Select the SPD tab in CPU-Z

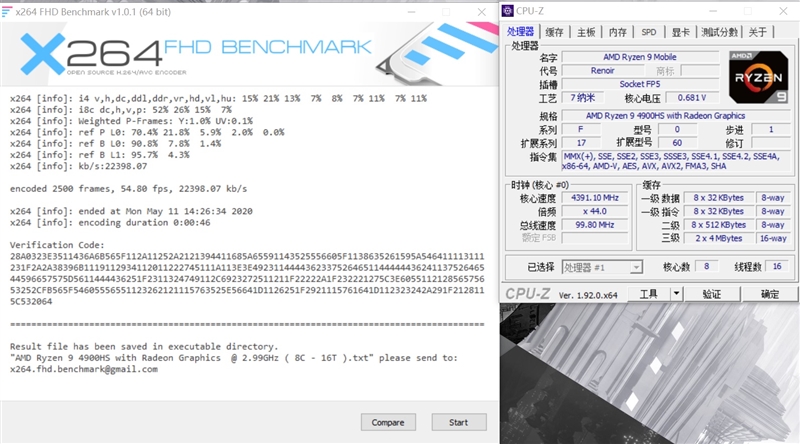649,32
